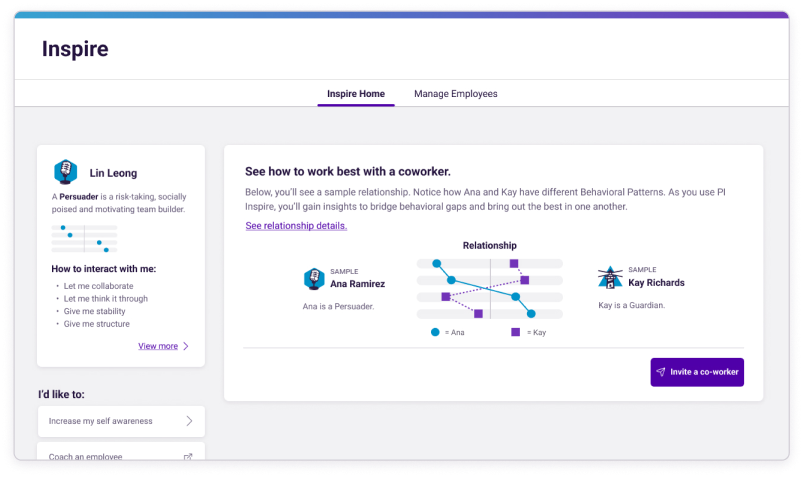Image resolution: width=803 pixels, height=477 pixels.
Task: Select the Coach an employee option
Action: tap(121, 452)
